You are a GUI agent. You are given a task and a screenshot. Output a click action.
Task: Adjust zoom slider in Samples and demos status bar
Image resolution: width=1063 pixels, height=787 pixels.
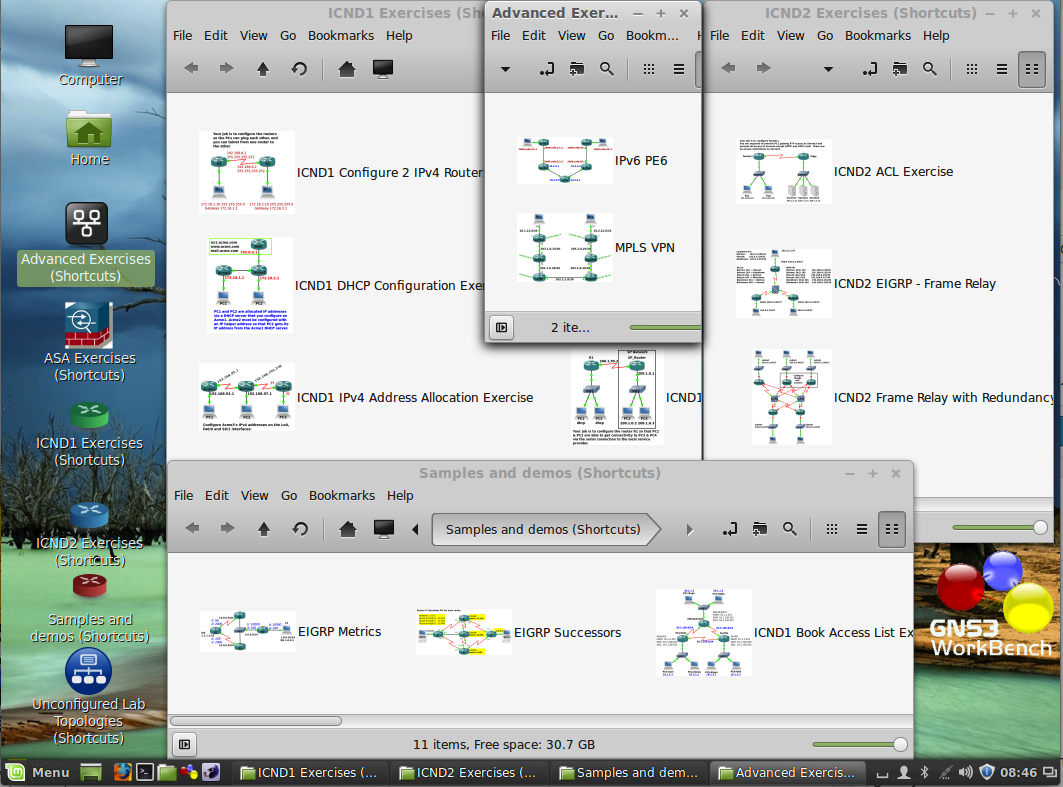(x=900, y=744)
